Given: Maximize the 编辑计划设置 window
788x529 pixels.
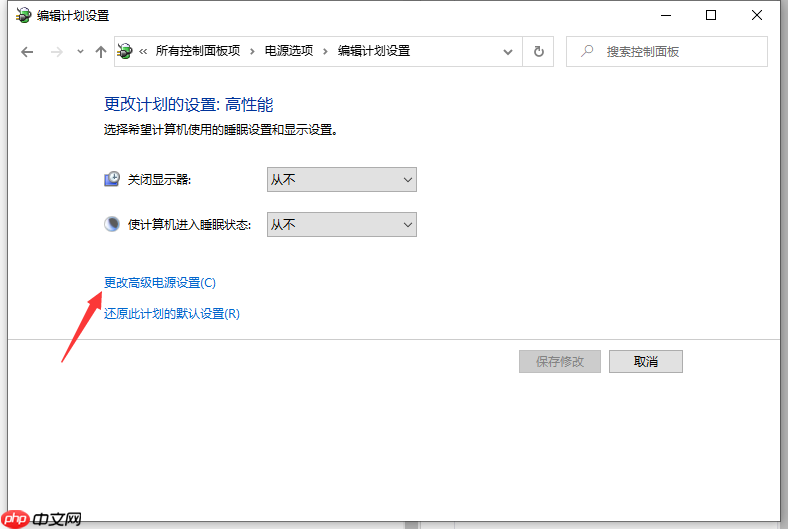Looking at the screenshot, I should coord(711,16).
